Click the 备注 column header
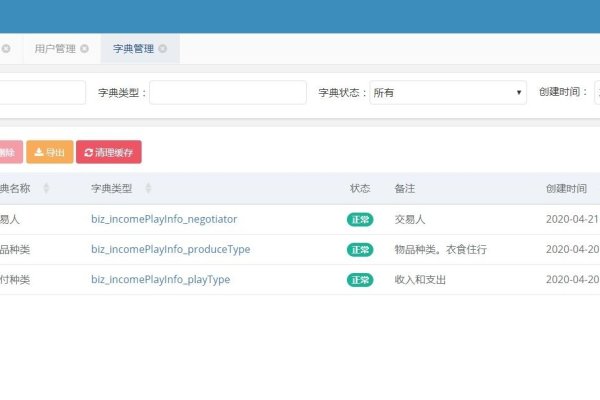 (x=404, y=188)
